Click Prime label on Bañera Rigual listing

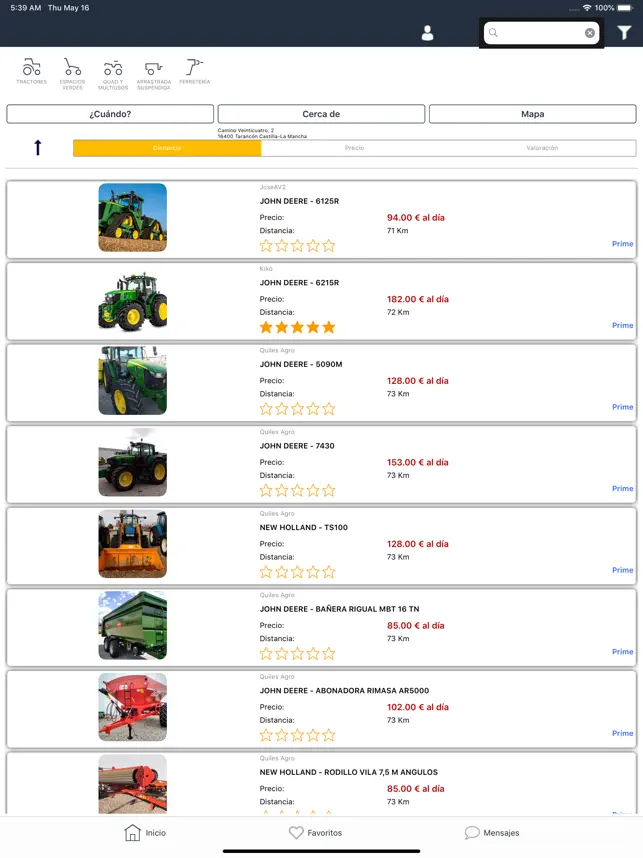tap(622, 651)
